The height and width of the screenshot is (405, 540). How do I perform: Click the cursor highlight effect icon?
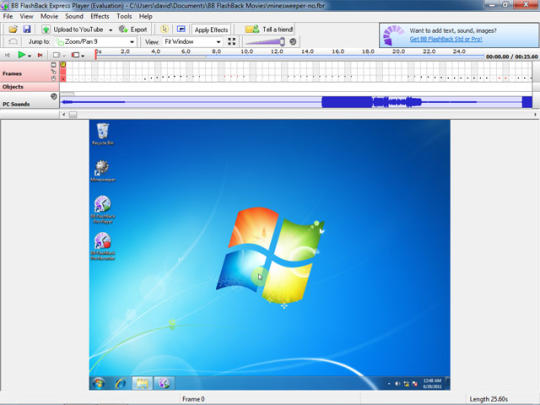tap(165, 29)
